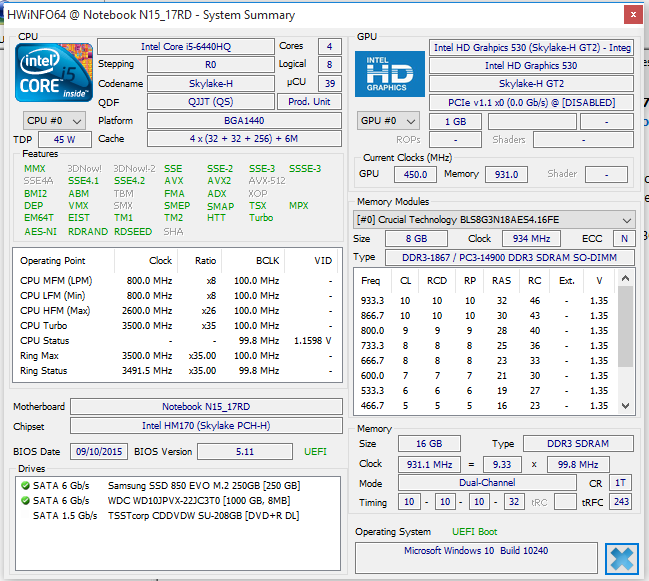Click the BIOS version 5.11 field

click(245, 451)
